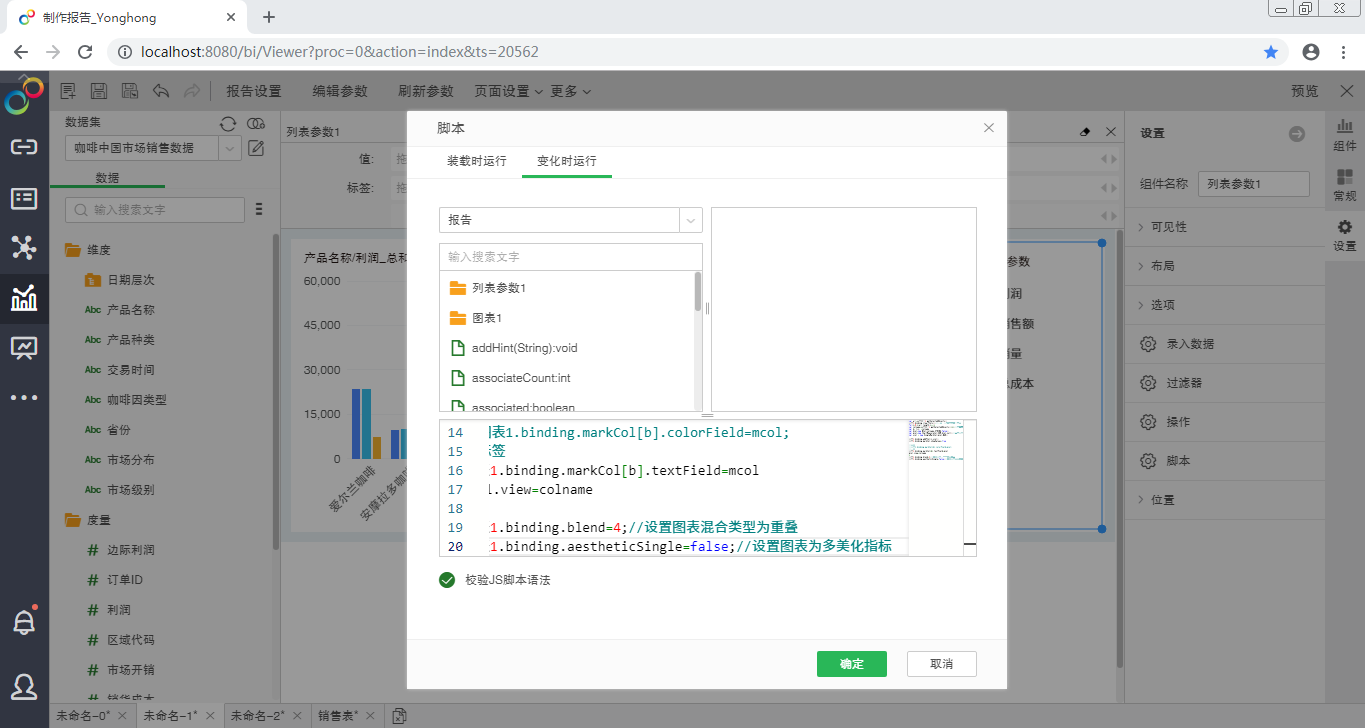Switch to the 装载时运行 tab

tap(476, 161)
